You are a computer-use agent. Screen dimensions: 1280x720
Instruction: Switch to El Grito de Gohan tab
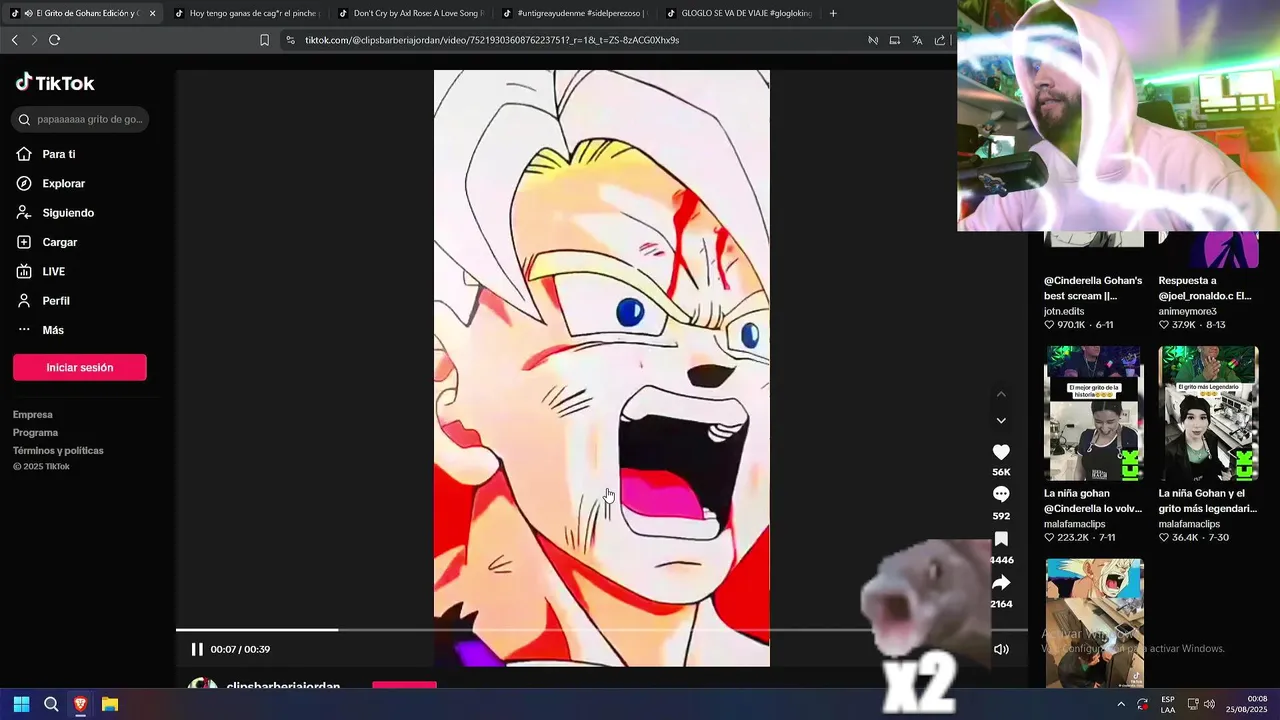[x=80, y=13]
